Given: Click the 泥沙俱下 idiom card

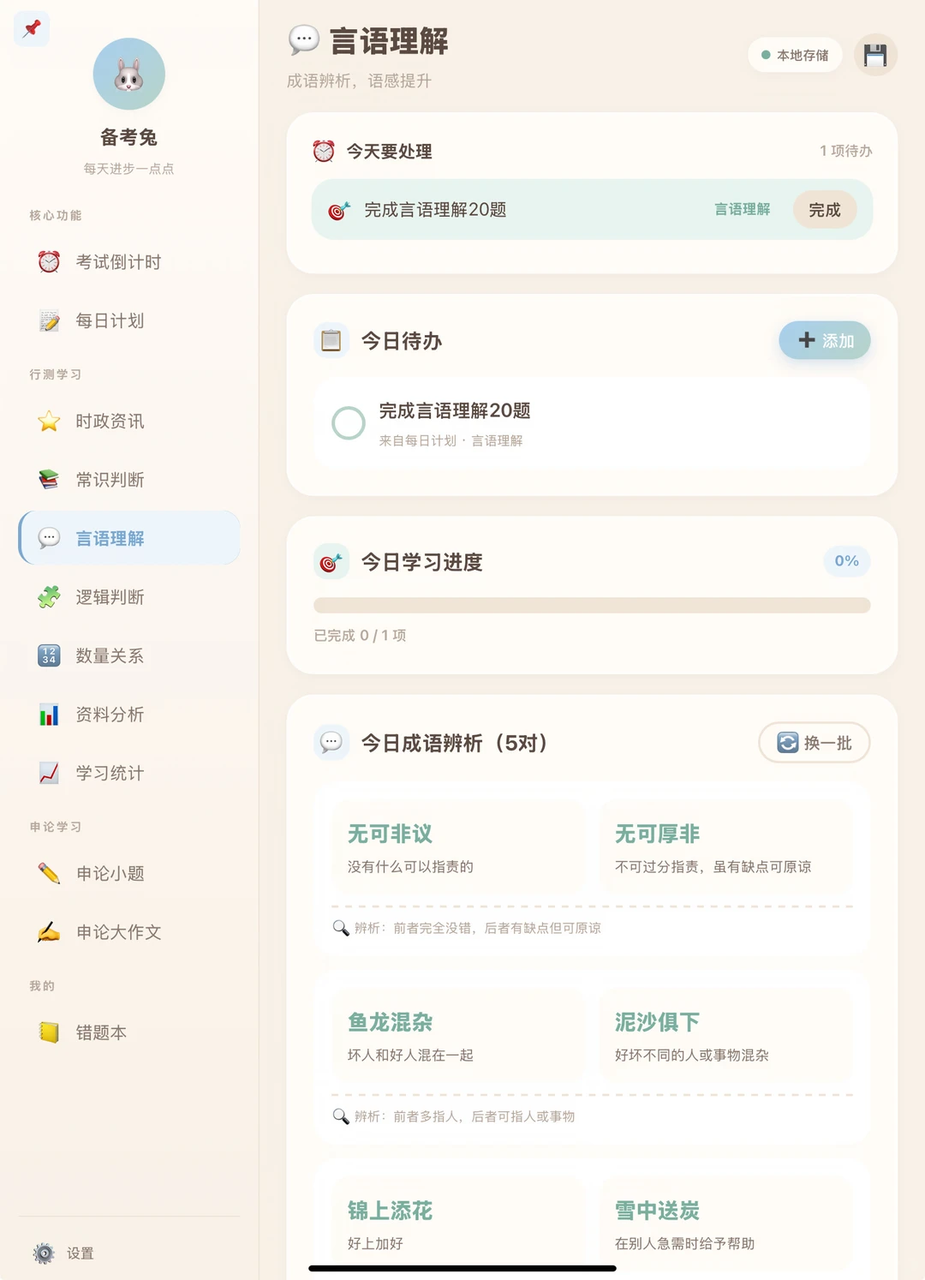Looking at the screenshot, I should [x=725, y=1035].
